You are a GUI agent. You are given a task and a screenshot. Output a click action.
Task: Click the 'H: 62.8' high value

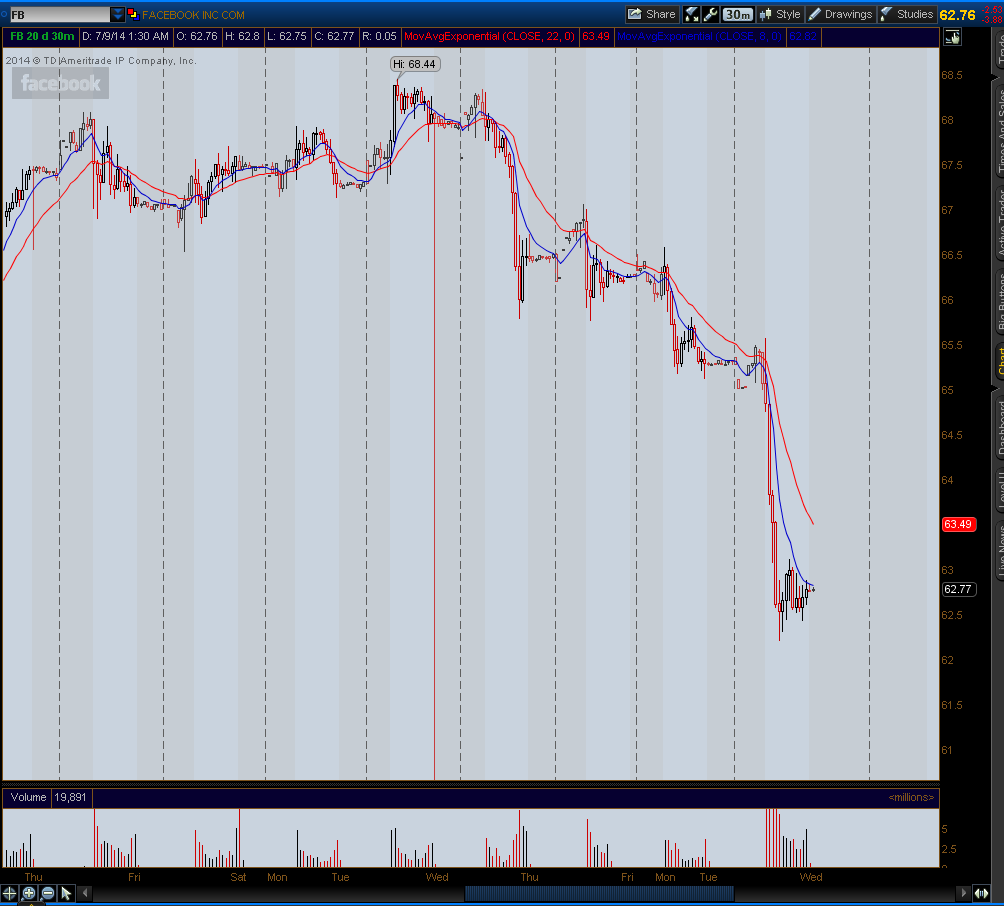(242, 36)
